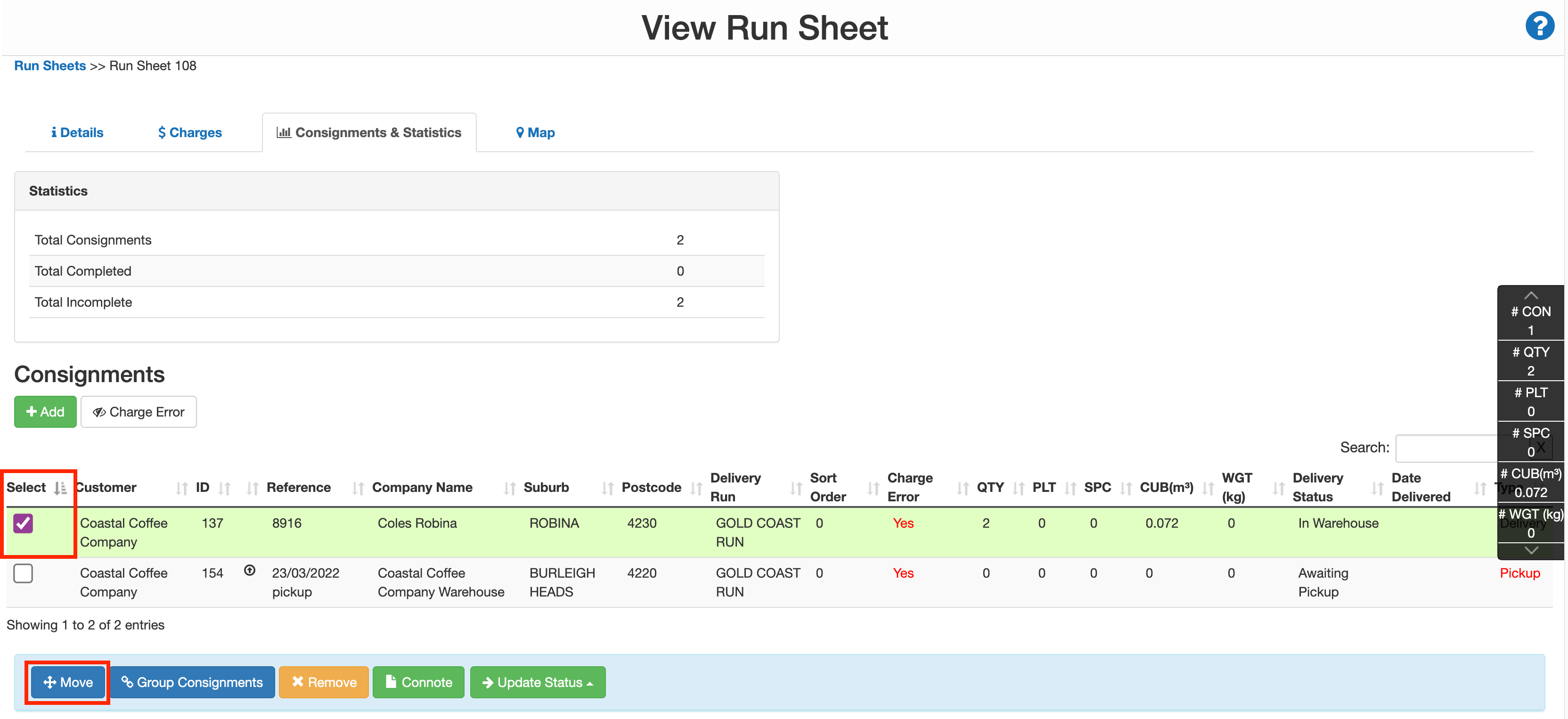This screenshot has width=1568, height=719.
Task: Sort the ID column
Action: click(x=225, y=488)
